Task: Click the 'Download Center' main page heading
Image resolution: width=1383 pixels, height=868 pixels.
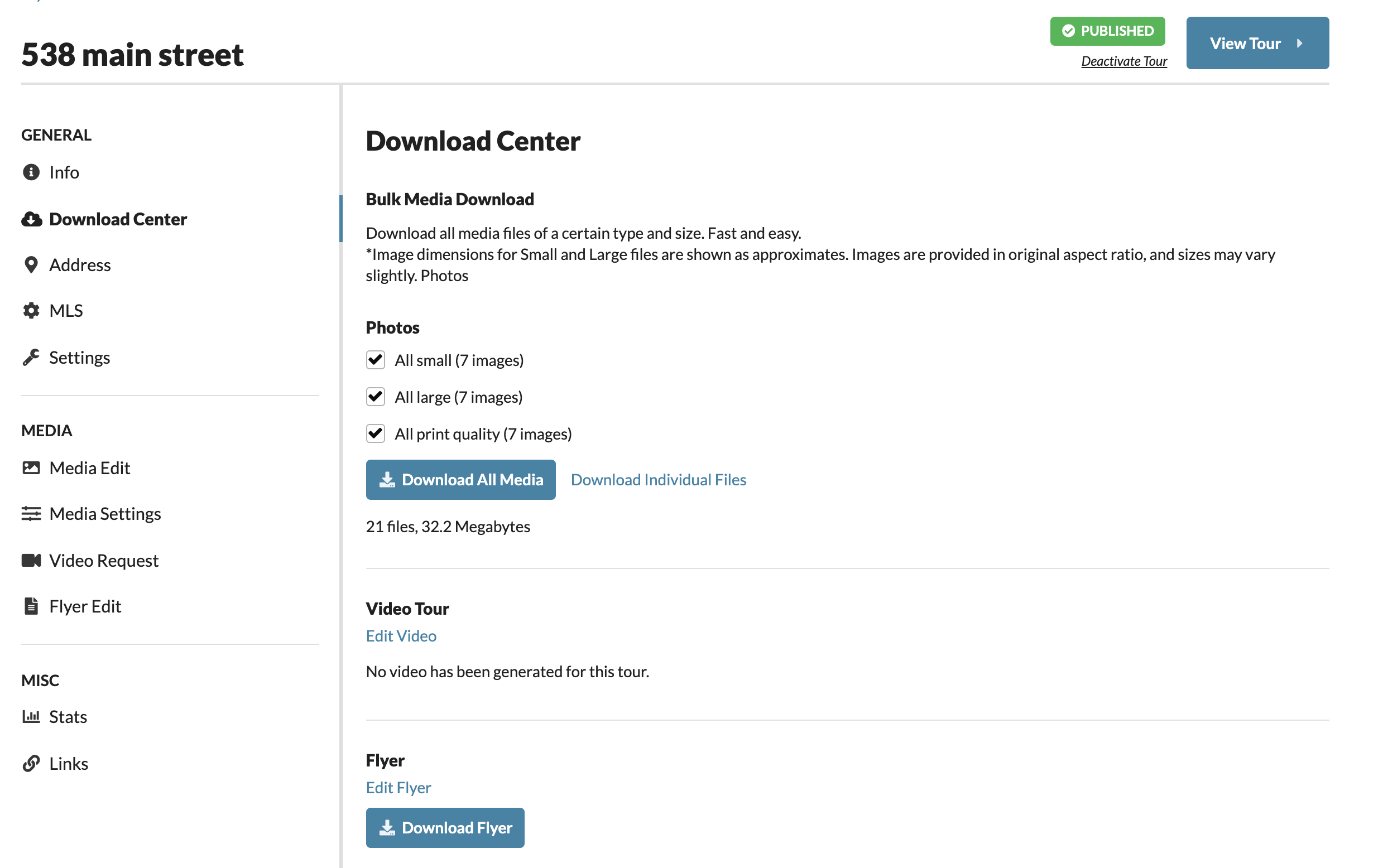Action: (473, 141)
